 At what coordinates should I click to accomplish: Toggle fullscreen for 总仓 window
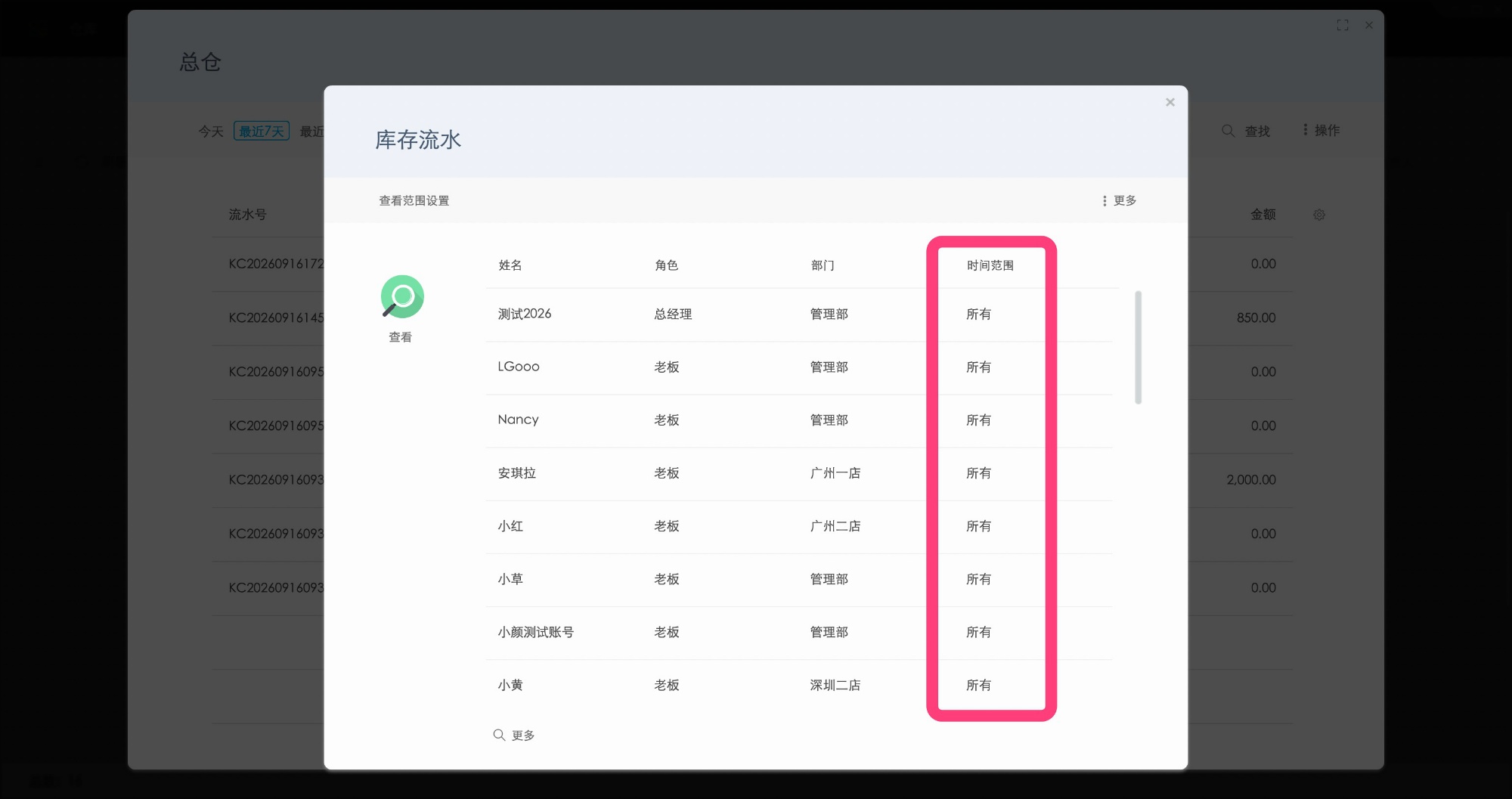pyautogui.click(x=1343, y=25)
